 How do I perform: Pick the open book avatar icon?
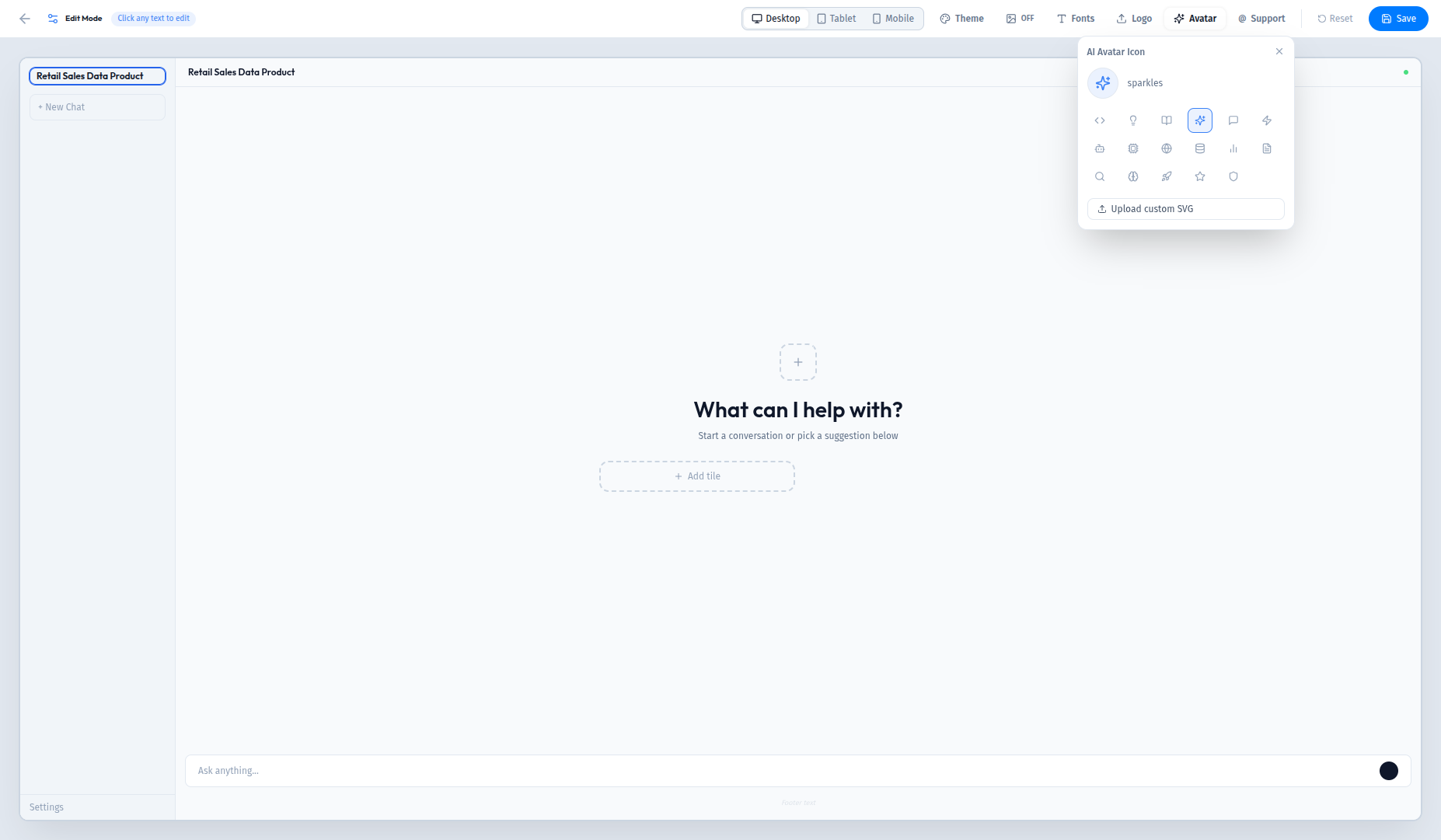coord(1167,120)
